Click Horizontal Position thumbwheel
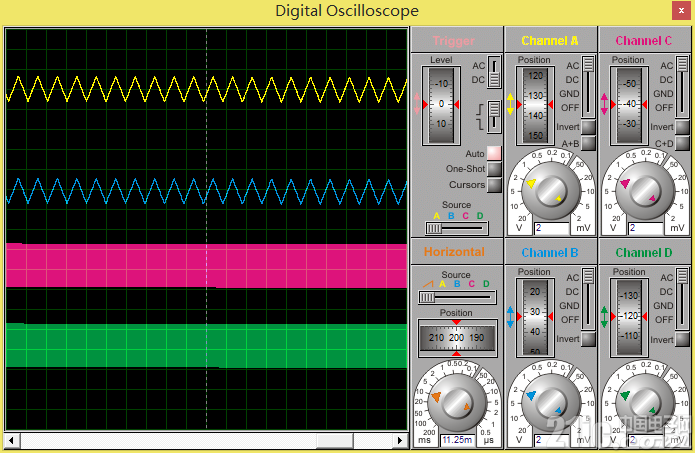 pyautogui.click(x=457, y=338)
